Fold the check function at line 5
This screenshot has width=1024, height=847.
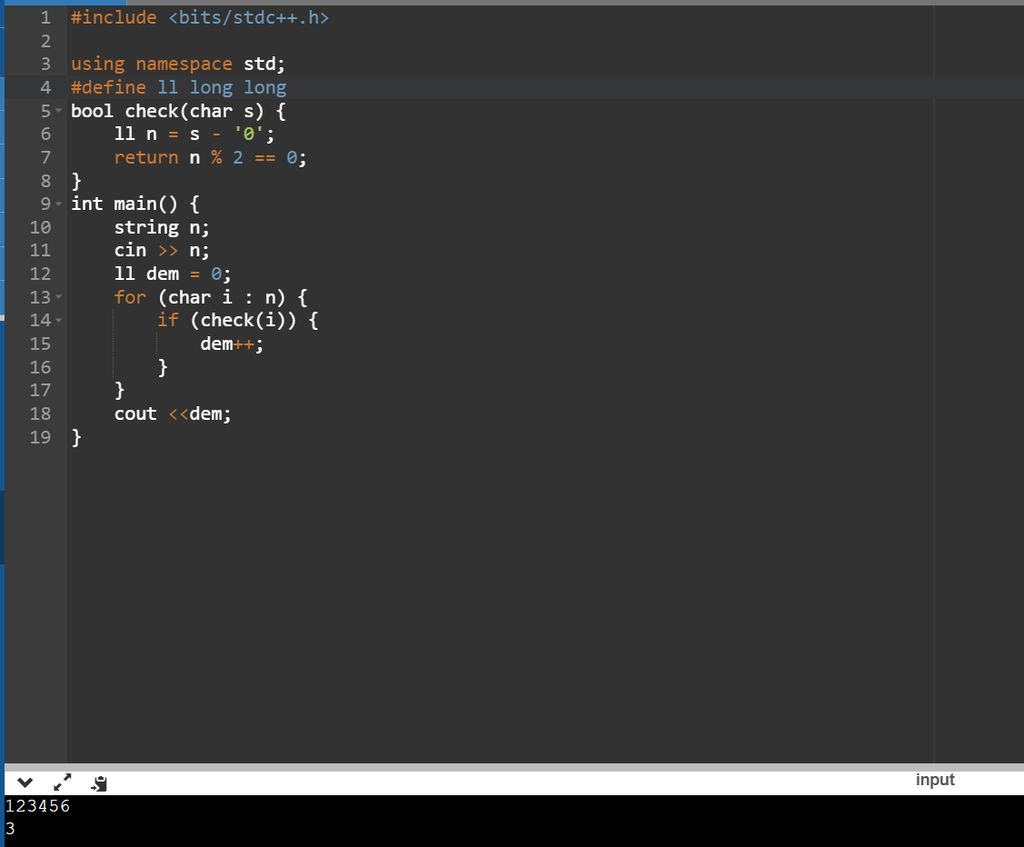point(59,111)
